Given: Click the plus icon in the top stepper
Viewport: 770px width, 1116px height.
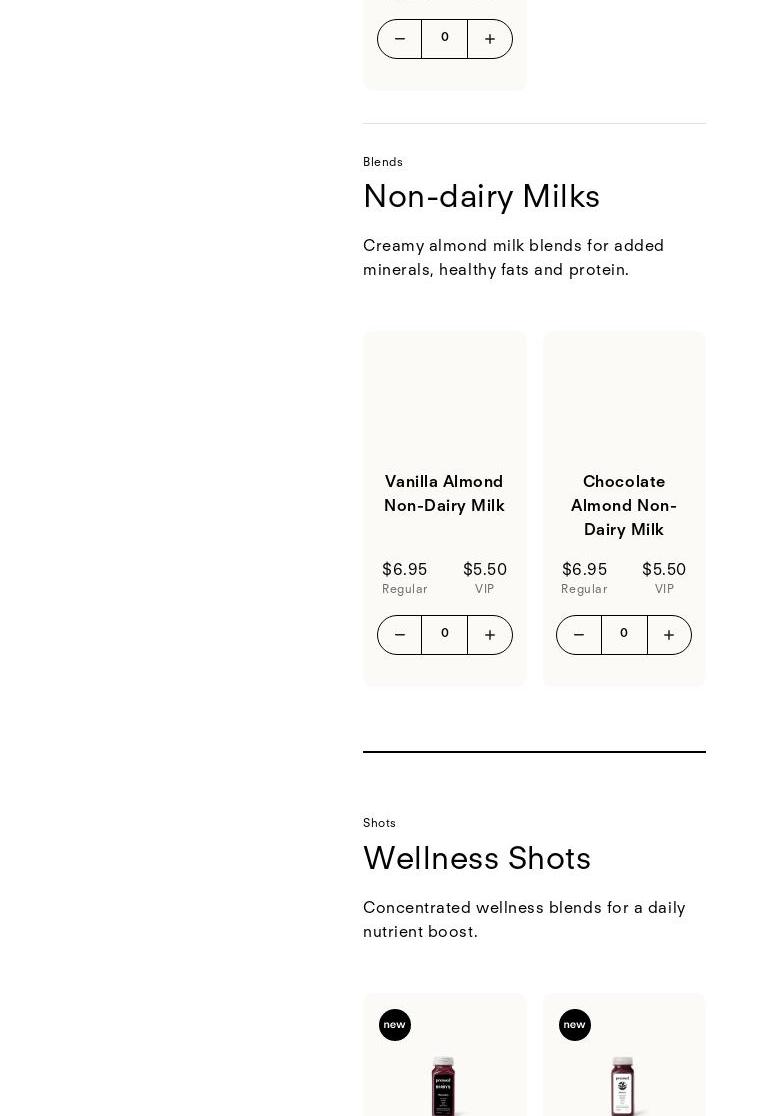Looking at the screenshot, I should point(490,39).
